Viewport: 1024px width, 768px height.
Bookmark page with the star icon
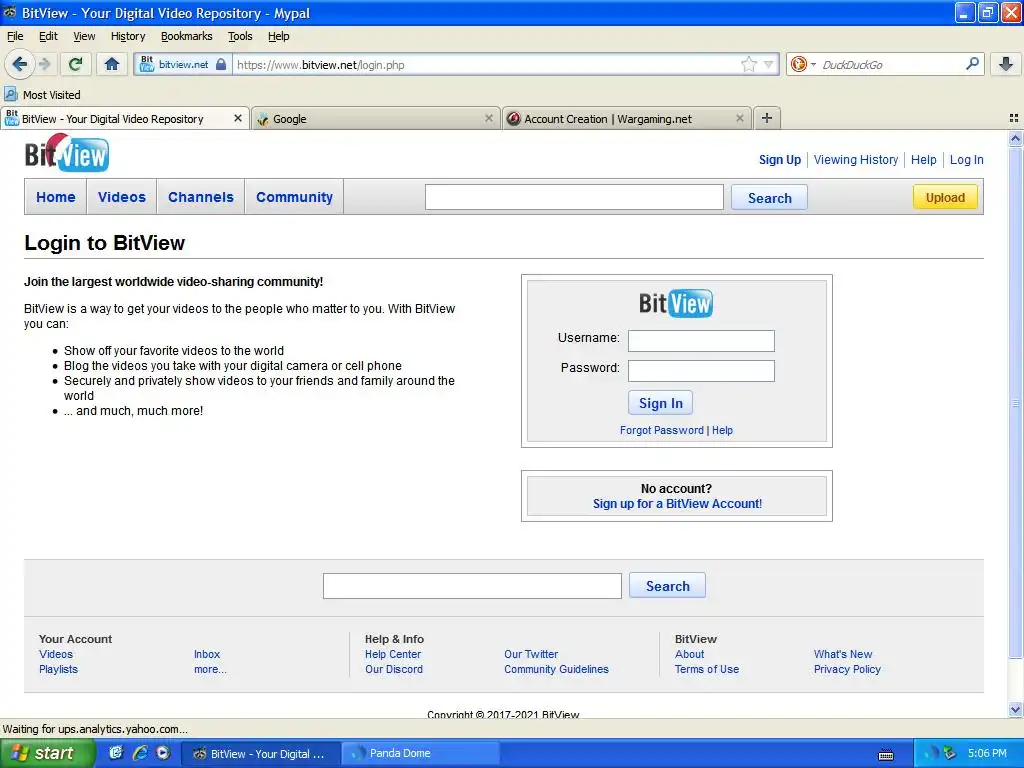click(x=748, y=64)
